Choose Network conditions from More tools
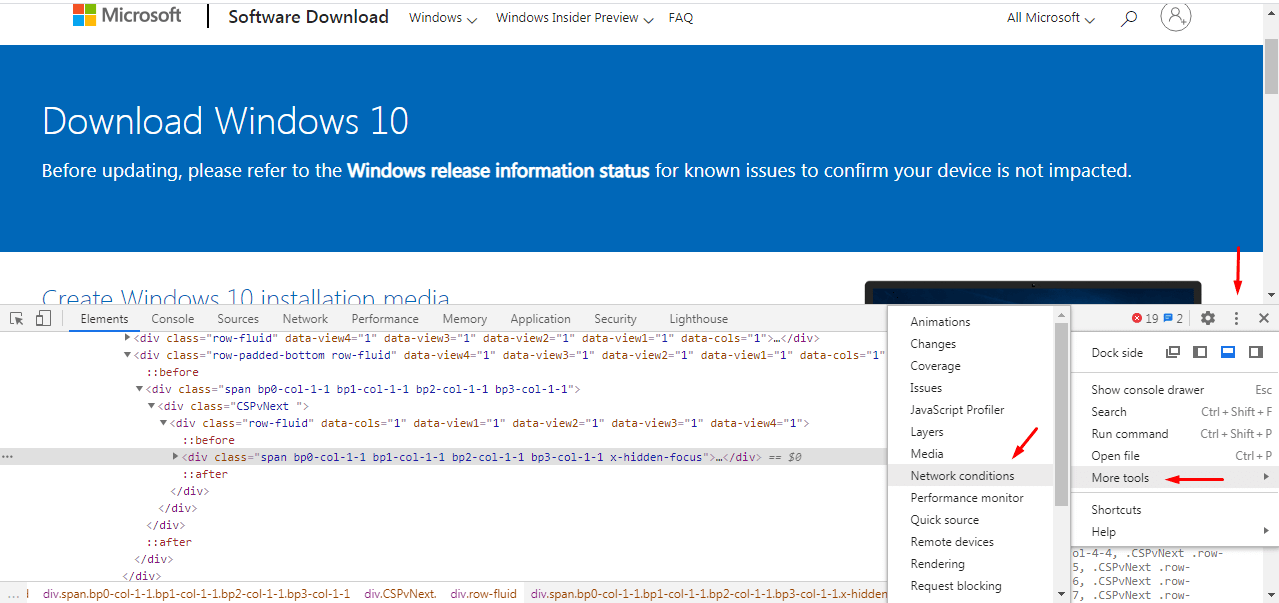This screenshot has height=603, width=1279. click(x=962, y=476)
